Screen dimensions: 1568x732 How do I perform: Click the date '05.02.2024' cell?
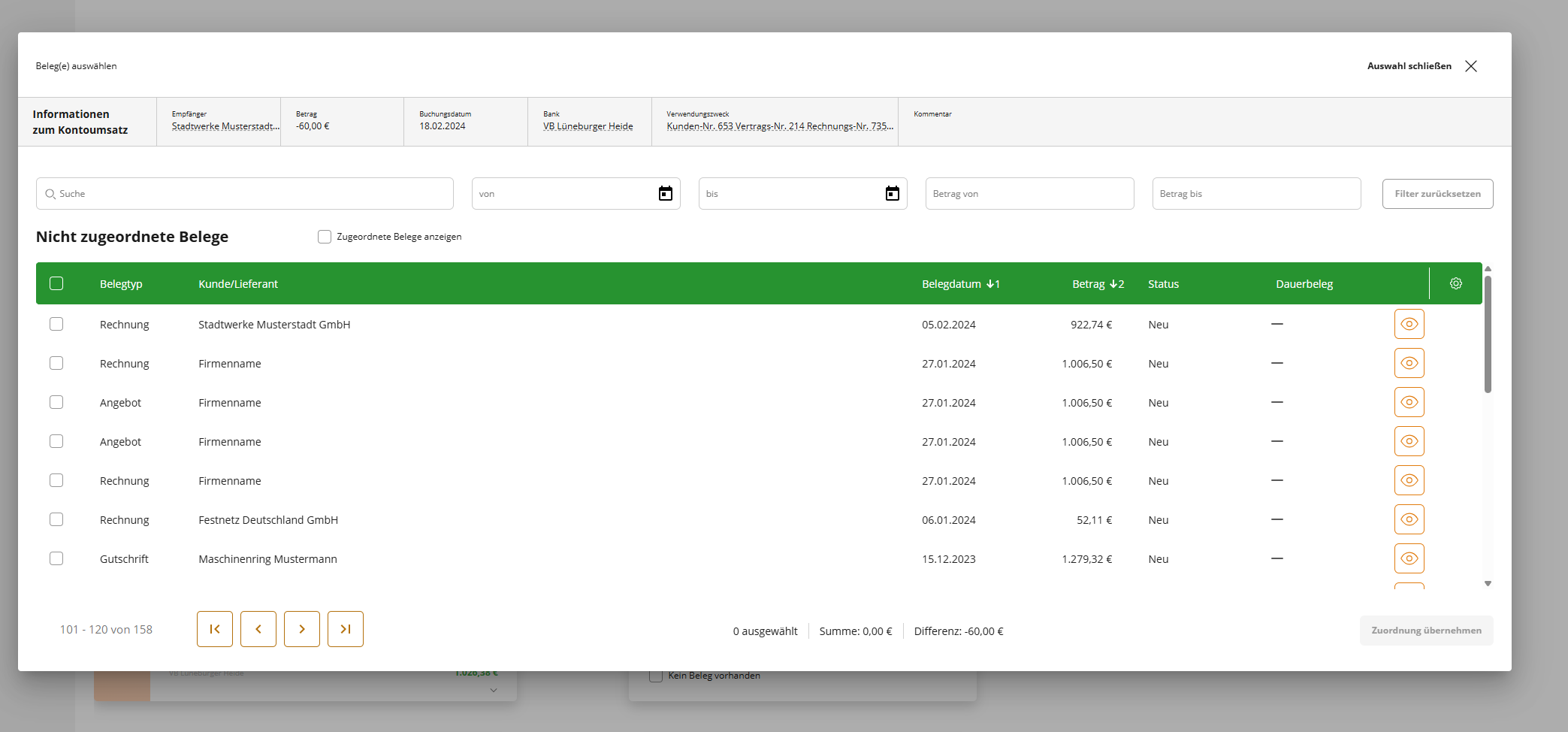pos(949,325)
